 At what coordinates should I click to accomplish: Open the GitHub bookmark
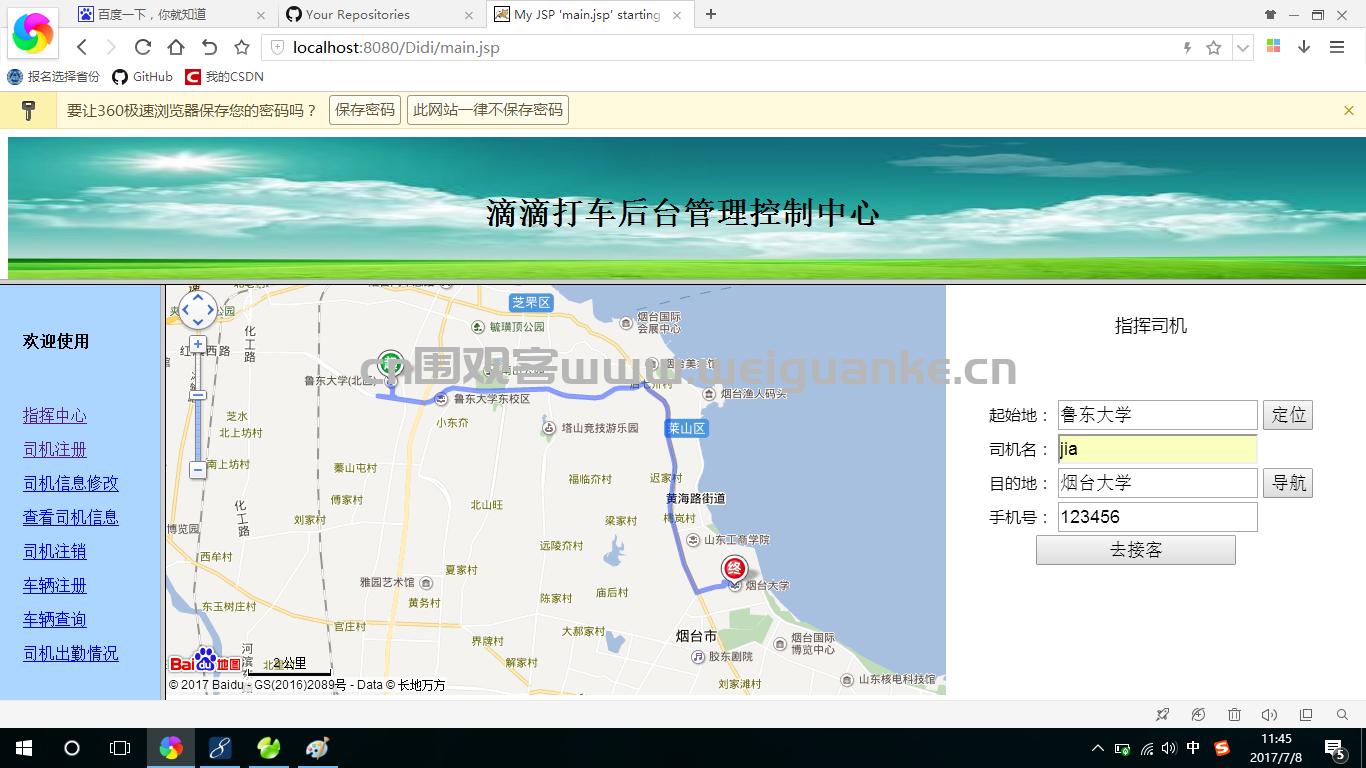[x=142, y=77]
